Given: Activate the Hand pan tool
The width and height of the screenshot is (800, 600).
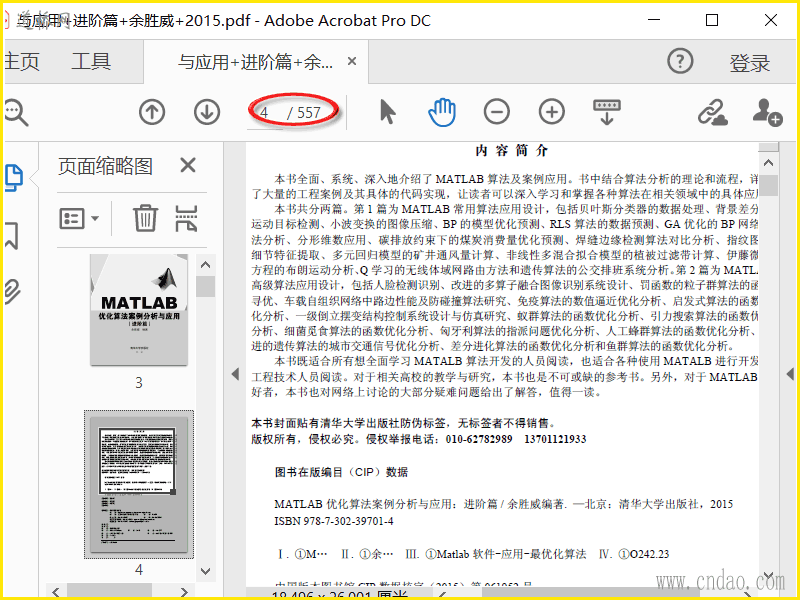Looking at the screenshot, I should click(x=442, y=112).
